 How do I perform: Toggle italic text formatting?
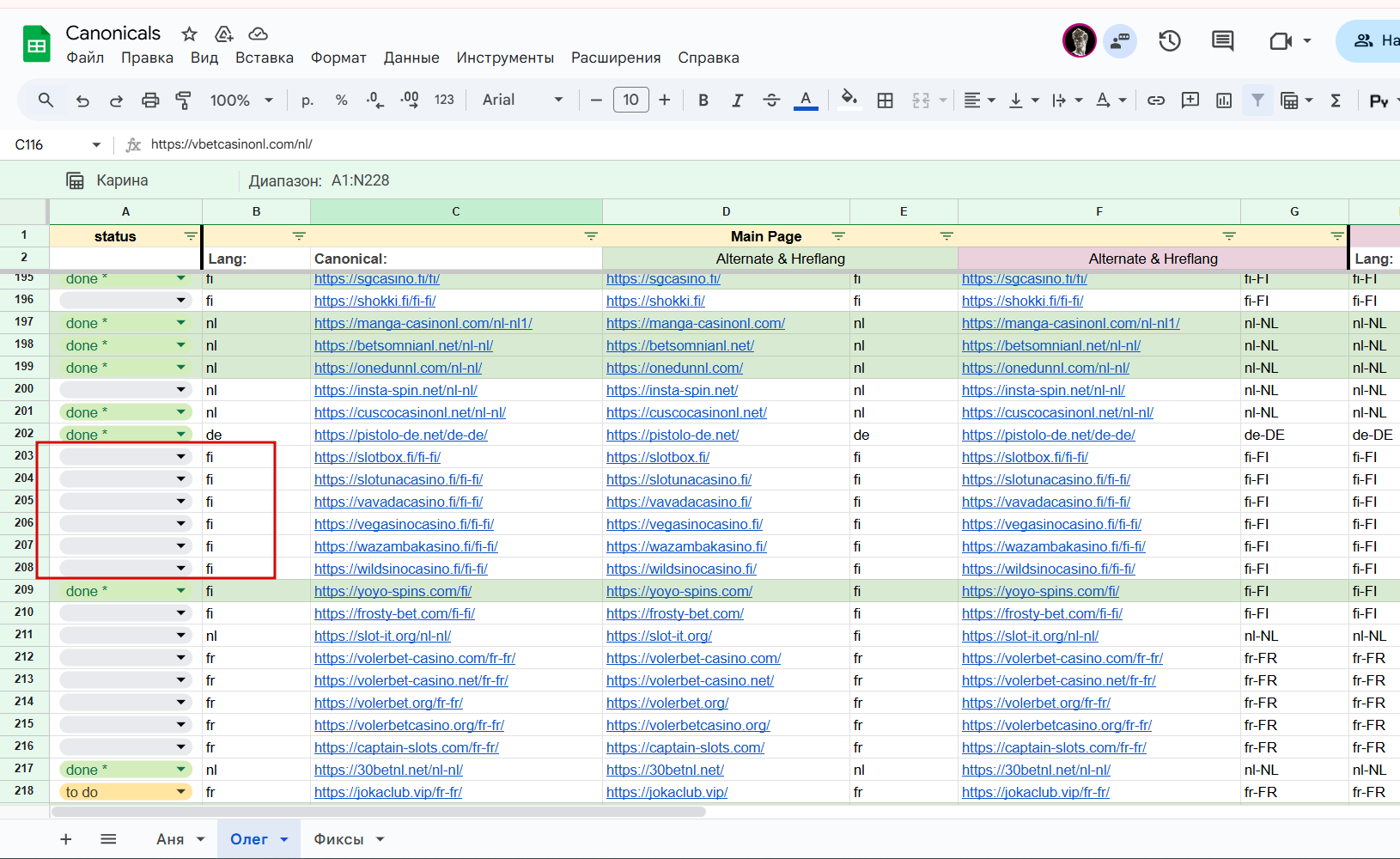[737, 101]
